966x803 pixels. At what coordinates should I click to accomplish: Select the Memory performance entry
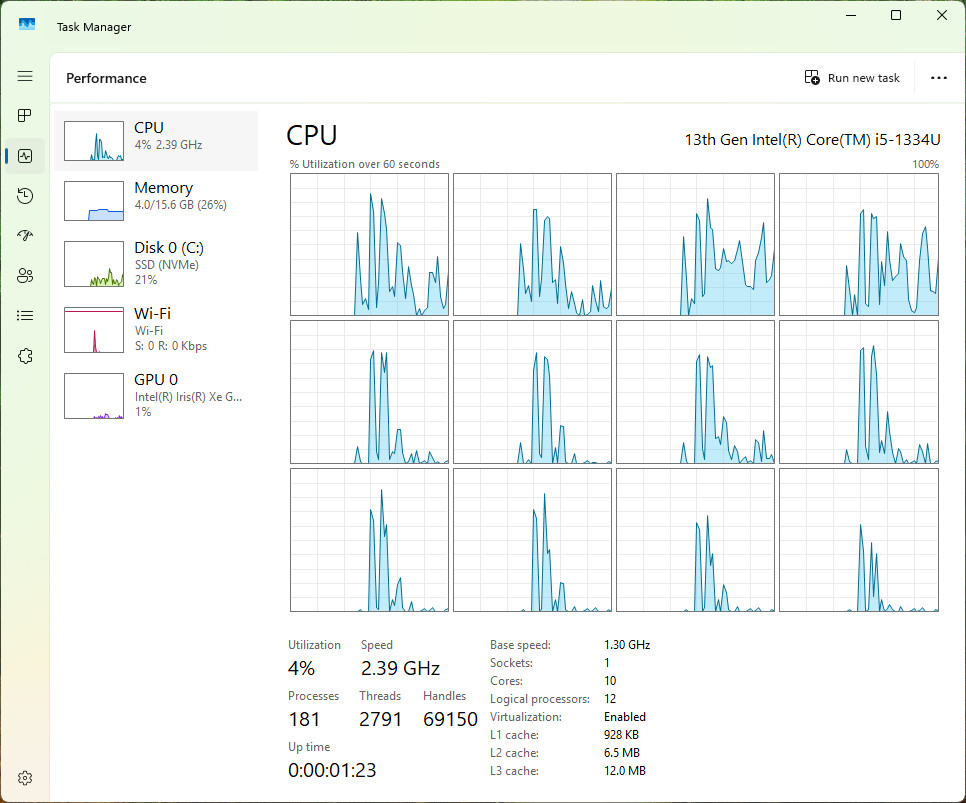pos(156,200)
